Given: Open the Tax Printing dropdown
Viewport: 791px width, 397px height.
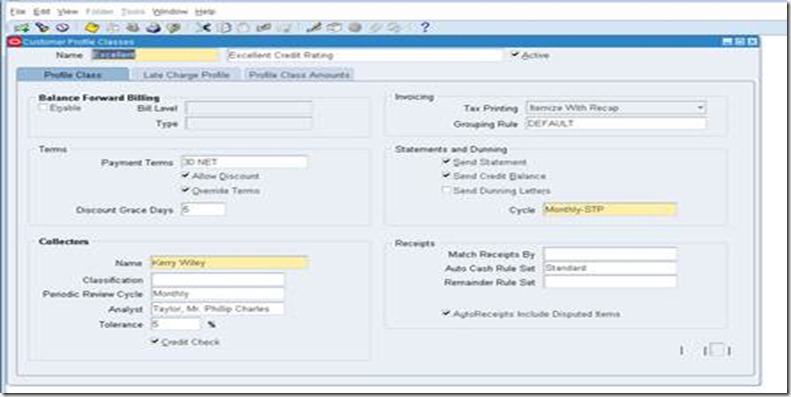Looking at the screenshot, I should 700,107.
